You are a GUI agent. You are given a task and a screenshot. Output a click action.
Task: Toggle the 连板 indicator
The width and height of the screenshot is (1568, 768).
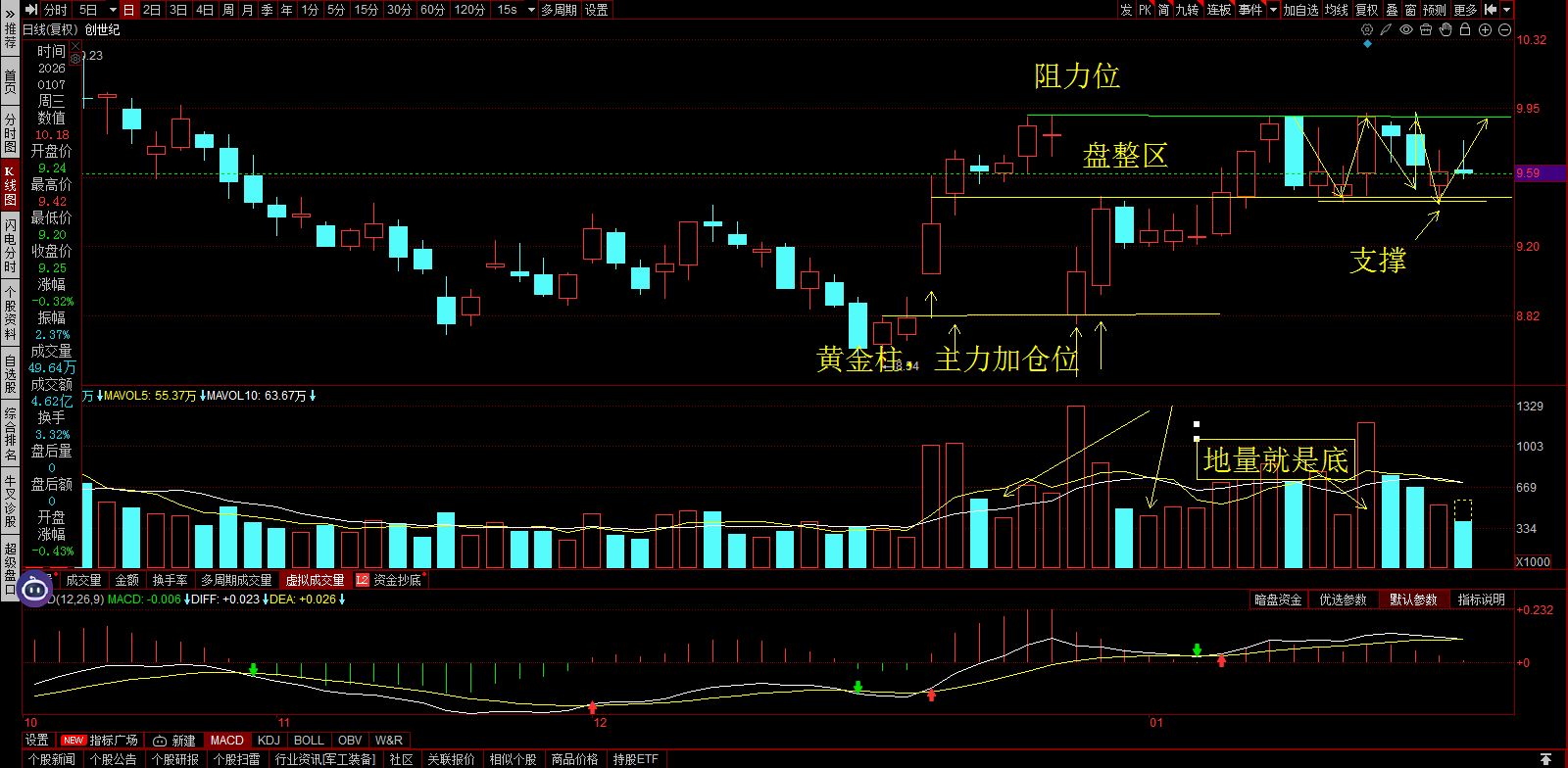(1219, 10)
